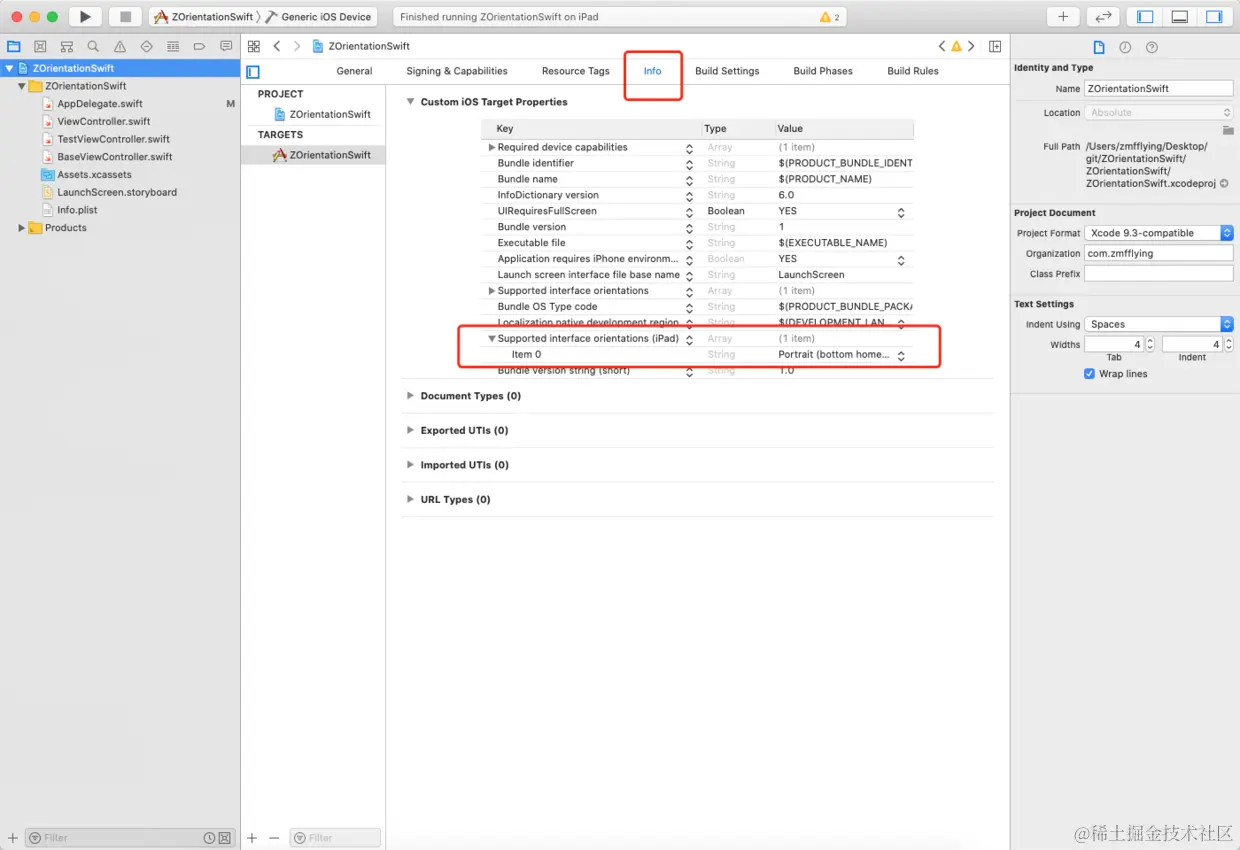
Task: Edit the Organization field com.zmfflying
Action: click(1159, 254)
